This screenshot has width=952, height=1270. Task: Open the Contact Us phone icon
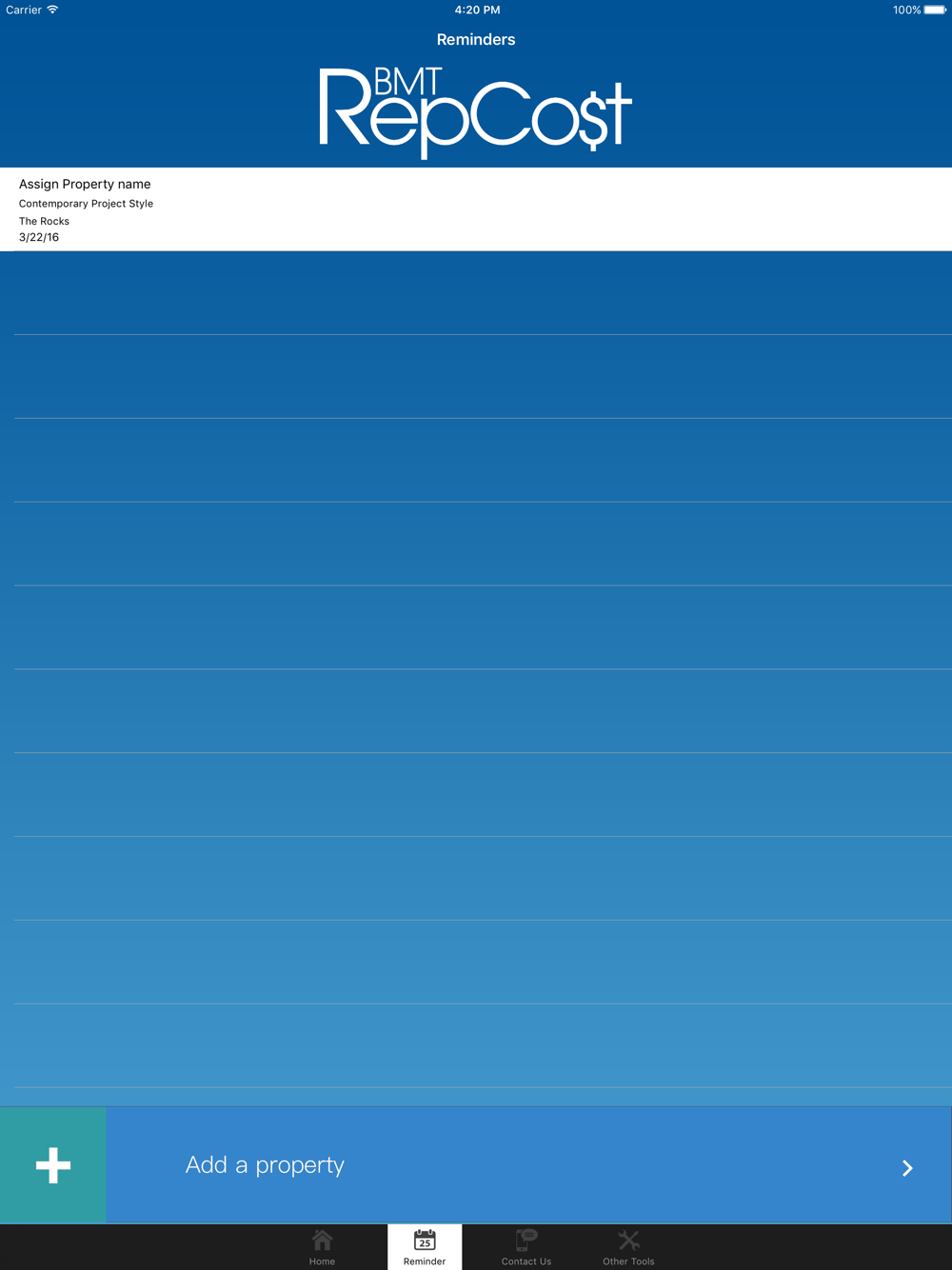coord(526,1240)
